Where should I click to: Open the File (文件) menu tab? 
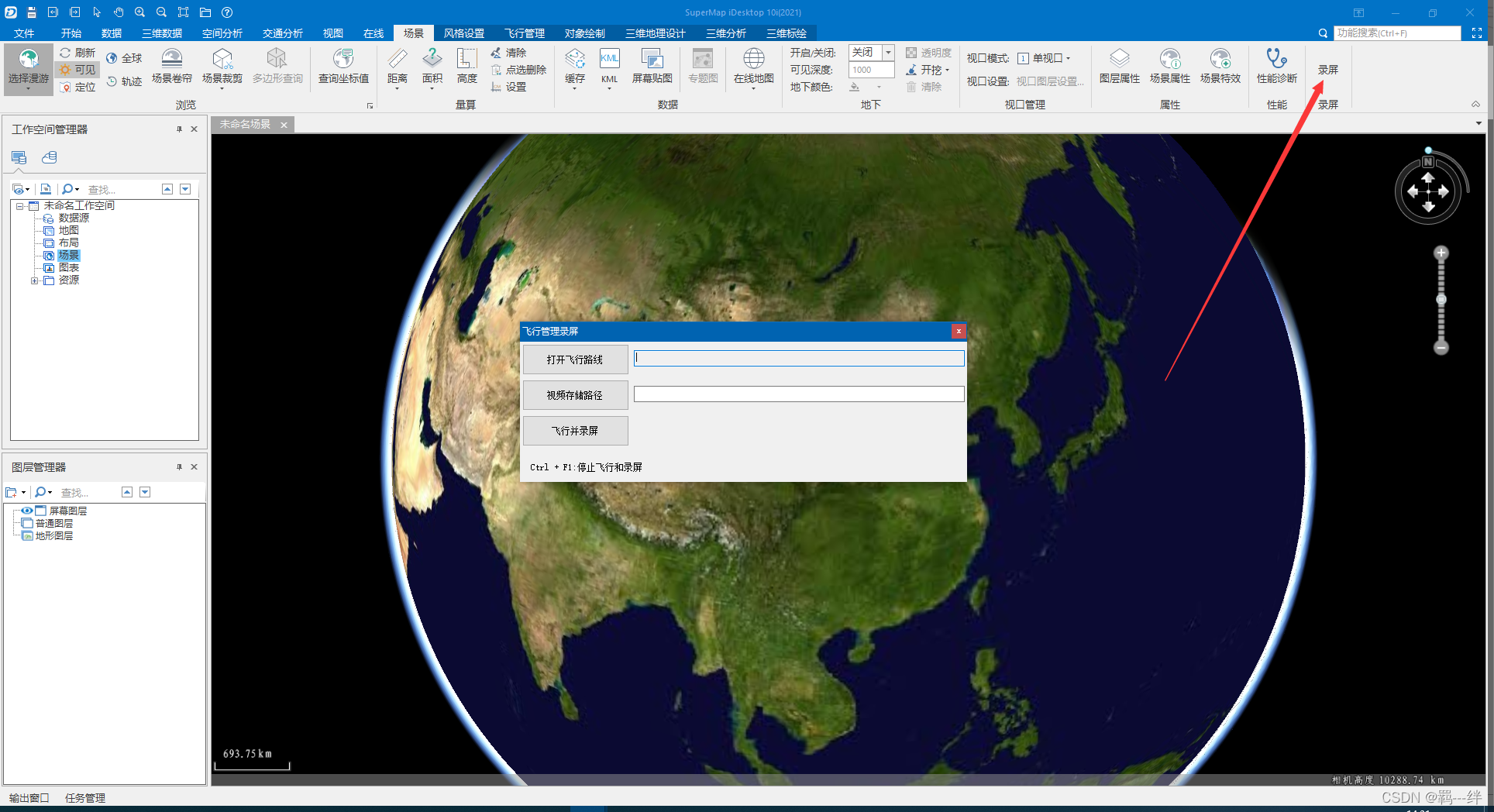tap(24, 33)
